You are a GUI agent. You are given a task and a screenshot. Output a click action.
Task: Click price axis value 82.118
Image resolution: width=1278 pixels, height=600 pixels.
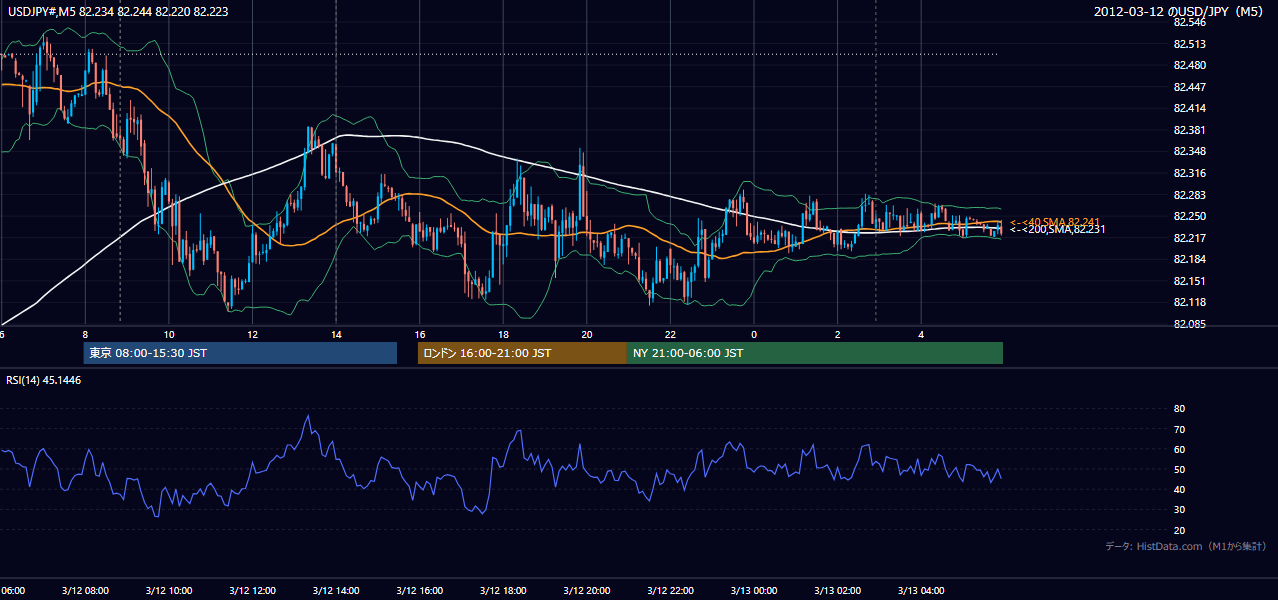tap(1189, 302)
